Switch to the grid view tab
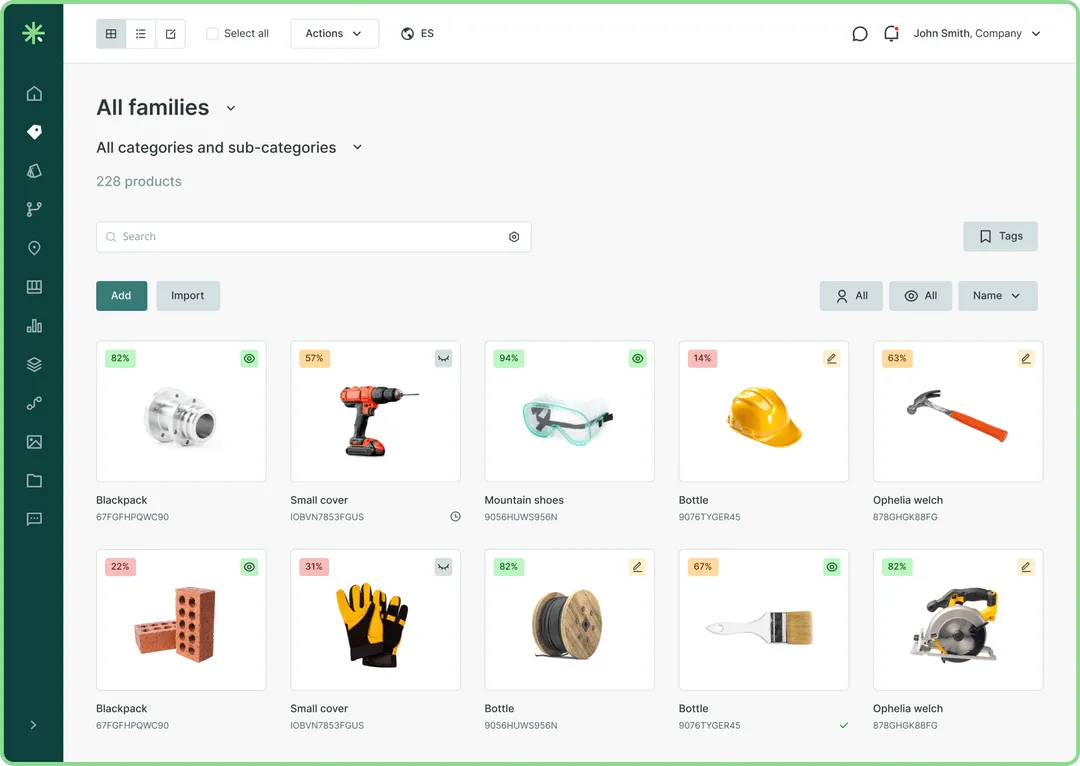Image resolution: width=1080 pixels, height=766 pixels. [x=111, y=34]
